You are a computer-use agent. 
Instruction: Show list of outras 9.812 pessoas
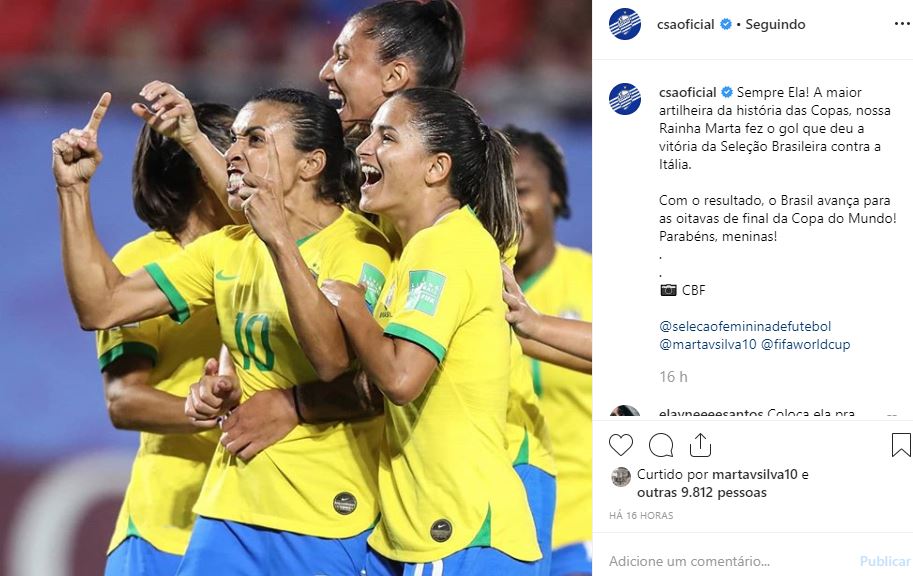pos(702,492)
